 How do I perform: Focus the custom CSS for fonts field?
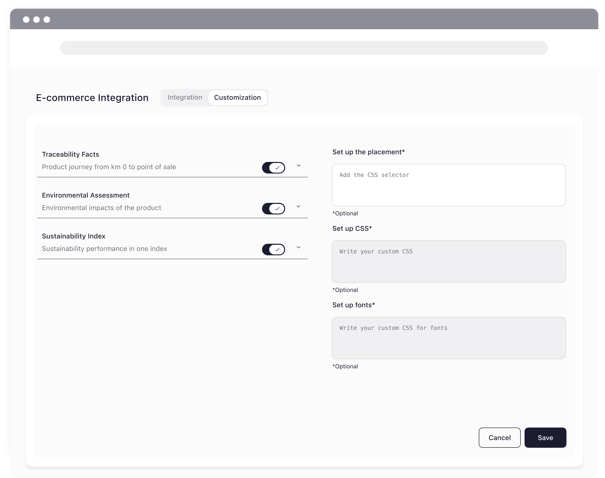pyautogui.click(x=449, y=338)
